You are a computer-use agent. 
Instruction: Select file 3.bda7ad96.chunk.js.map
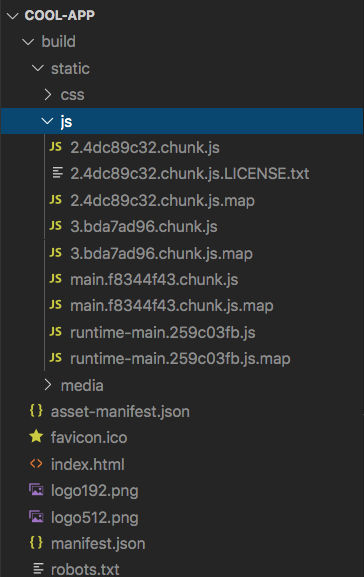(x=162, y=254)
